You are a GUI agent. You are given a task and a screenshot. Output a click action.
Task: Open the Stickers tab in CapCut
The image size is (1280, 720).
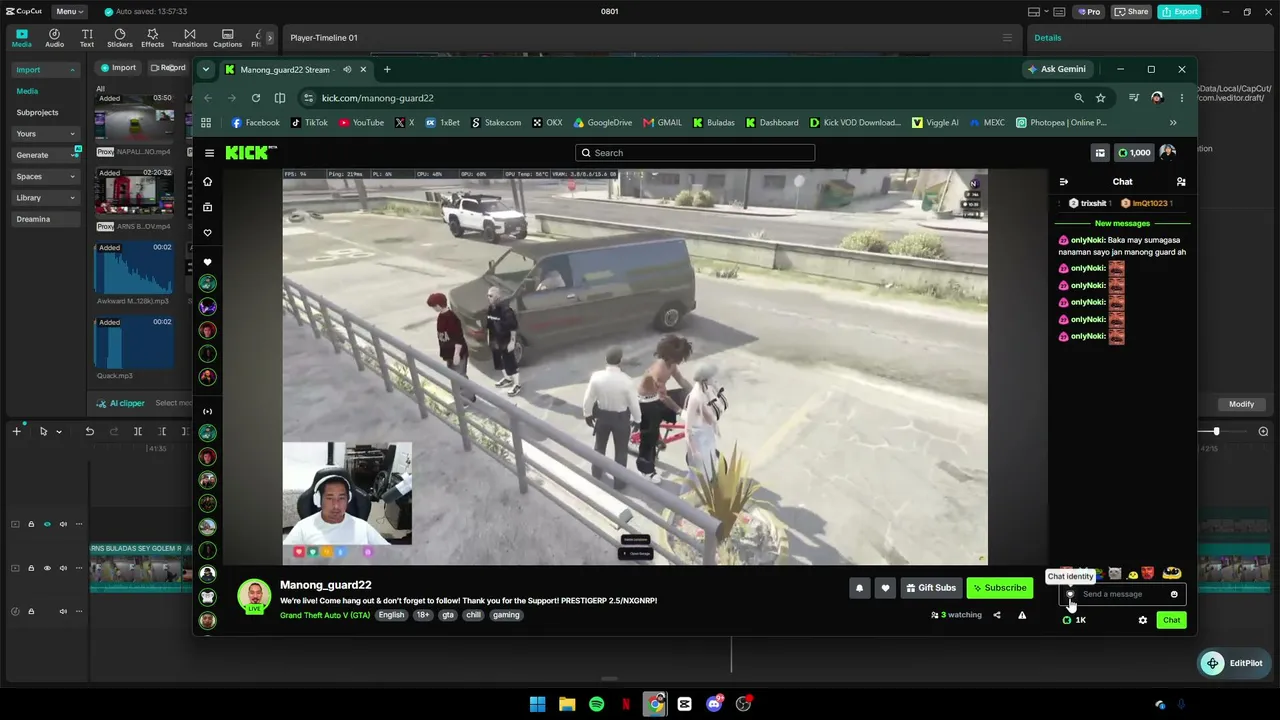click(x=120, y=38)
